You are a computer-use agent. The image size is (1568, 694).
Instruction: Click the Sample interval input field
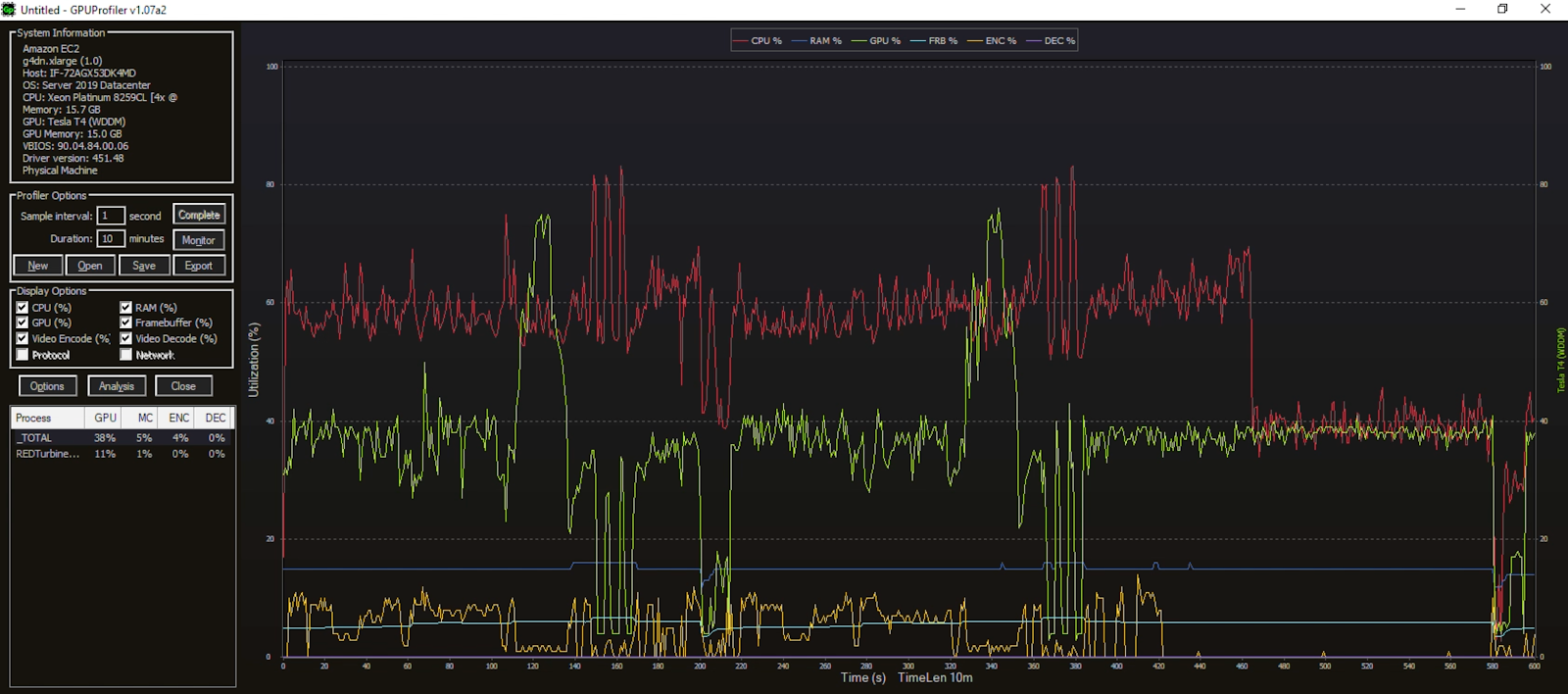110,216
